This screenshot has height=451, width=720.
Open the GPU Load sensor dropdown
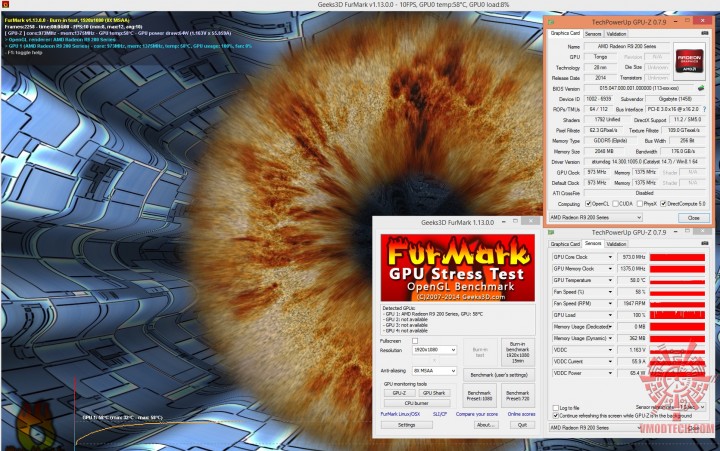point(610,315)
